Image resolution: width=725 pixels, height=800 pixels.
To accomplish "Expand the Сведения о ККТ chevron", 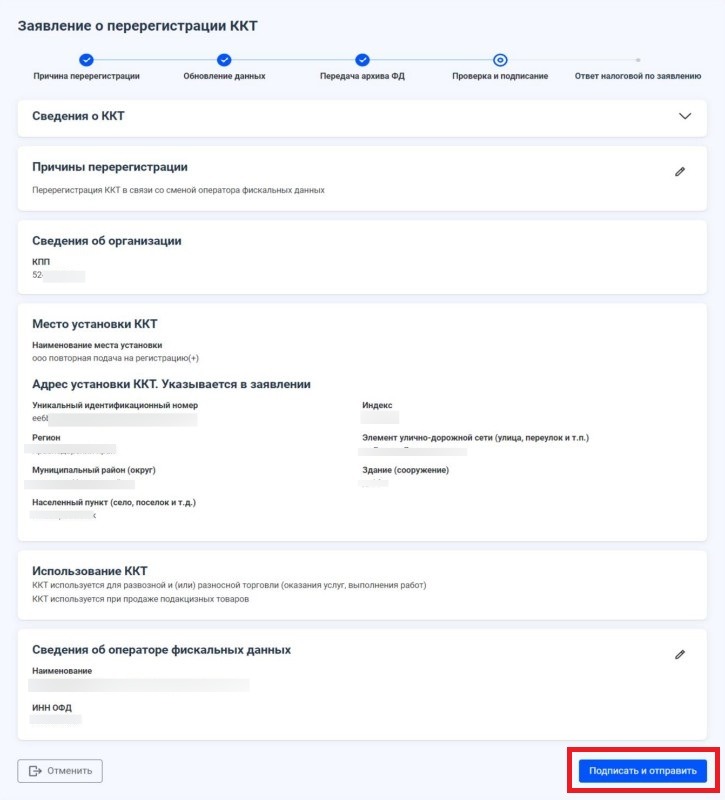I will pyautogui.click(x=685, y=116).
